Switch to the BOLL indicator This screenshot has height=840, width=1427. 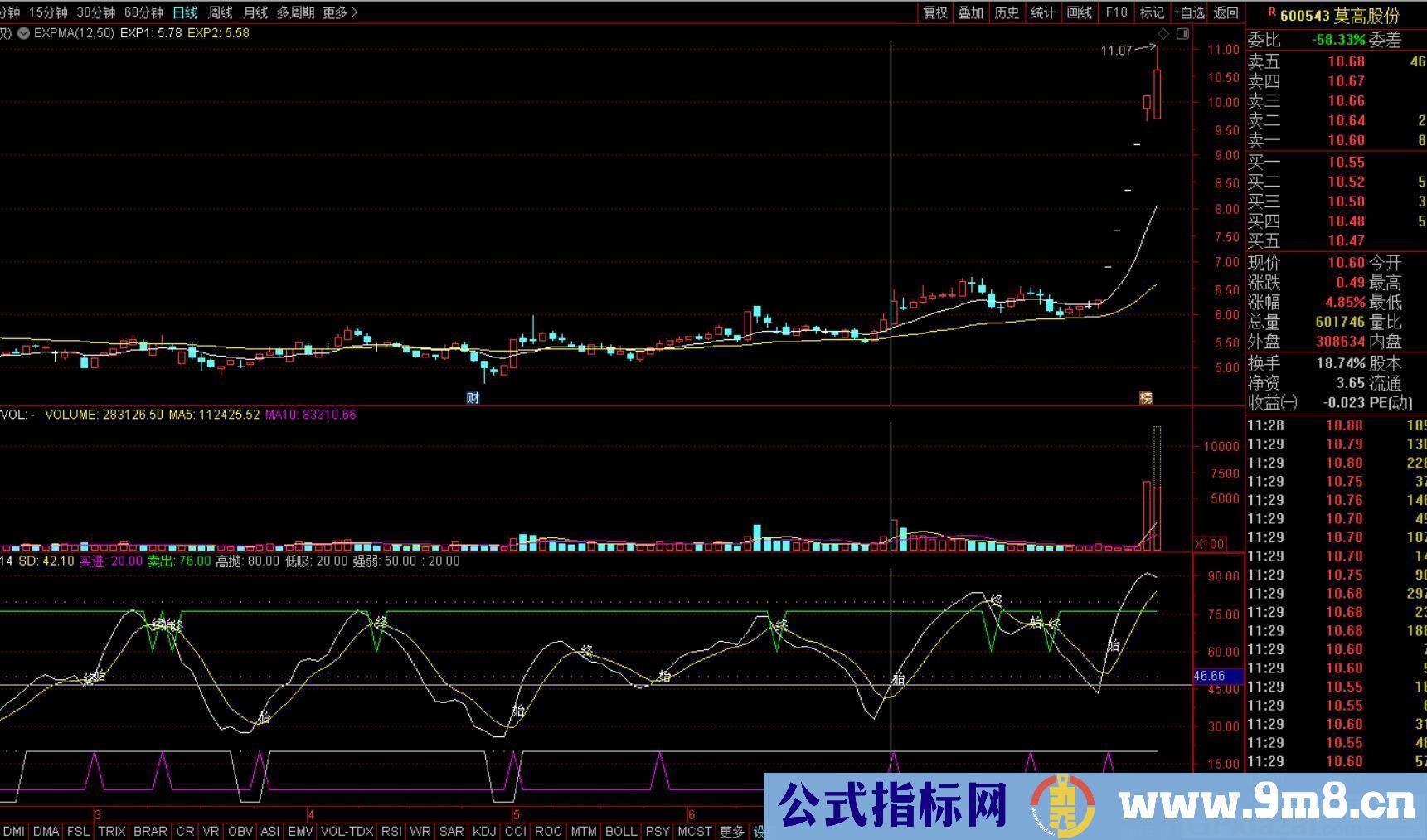point(620,831)
